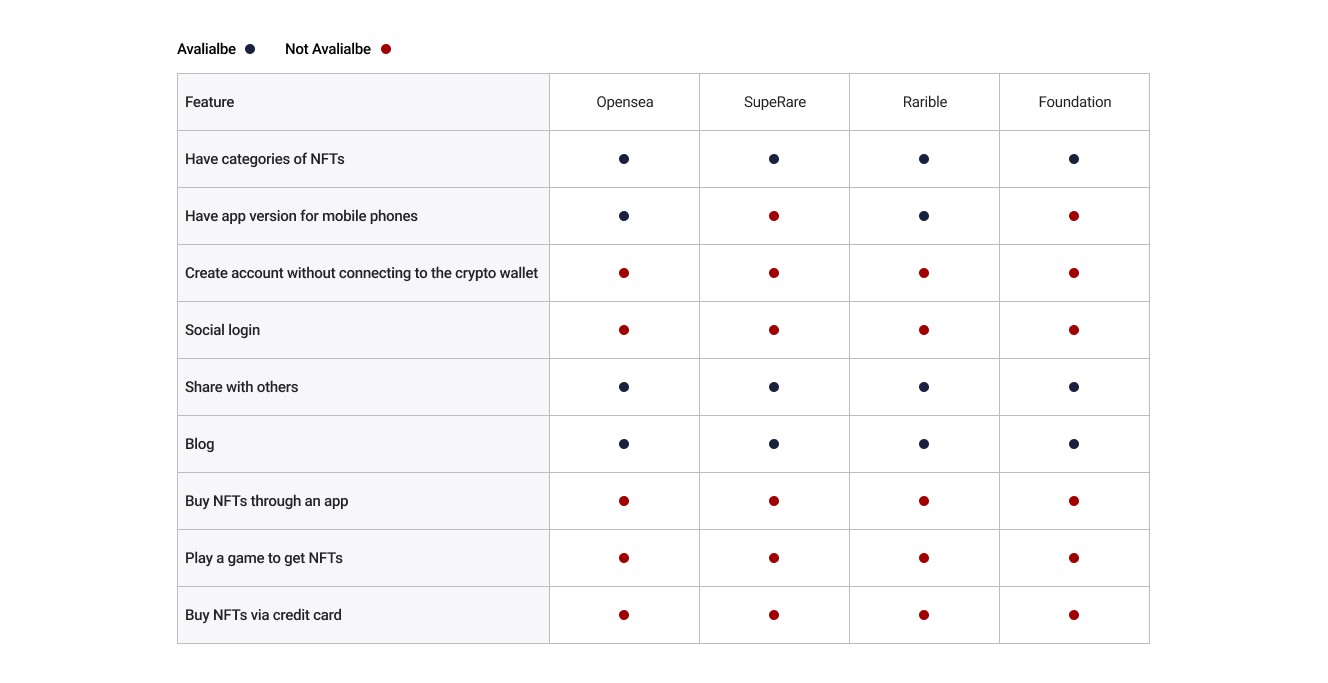Click SupeRare's dot in Share with others row
1328x683 pixels.
coord(774,387)
